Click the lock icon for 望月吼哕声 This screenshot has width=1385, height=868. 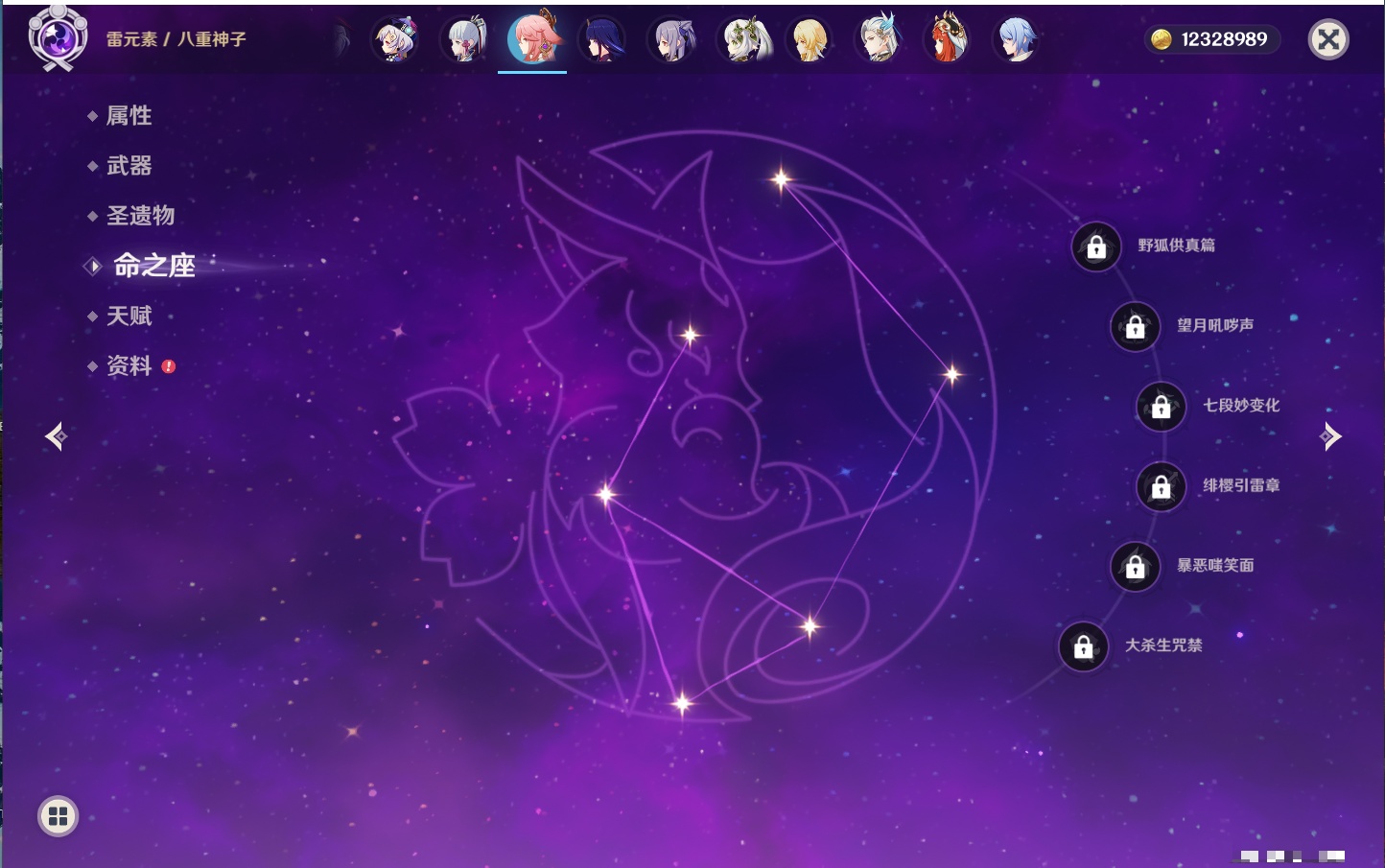1136,327
